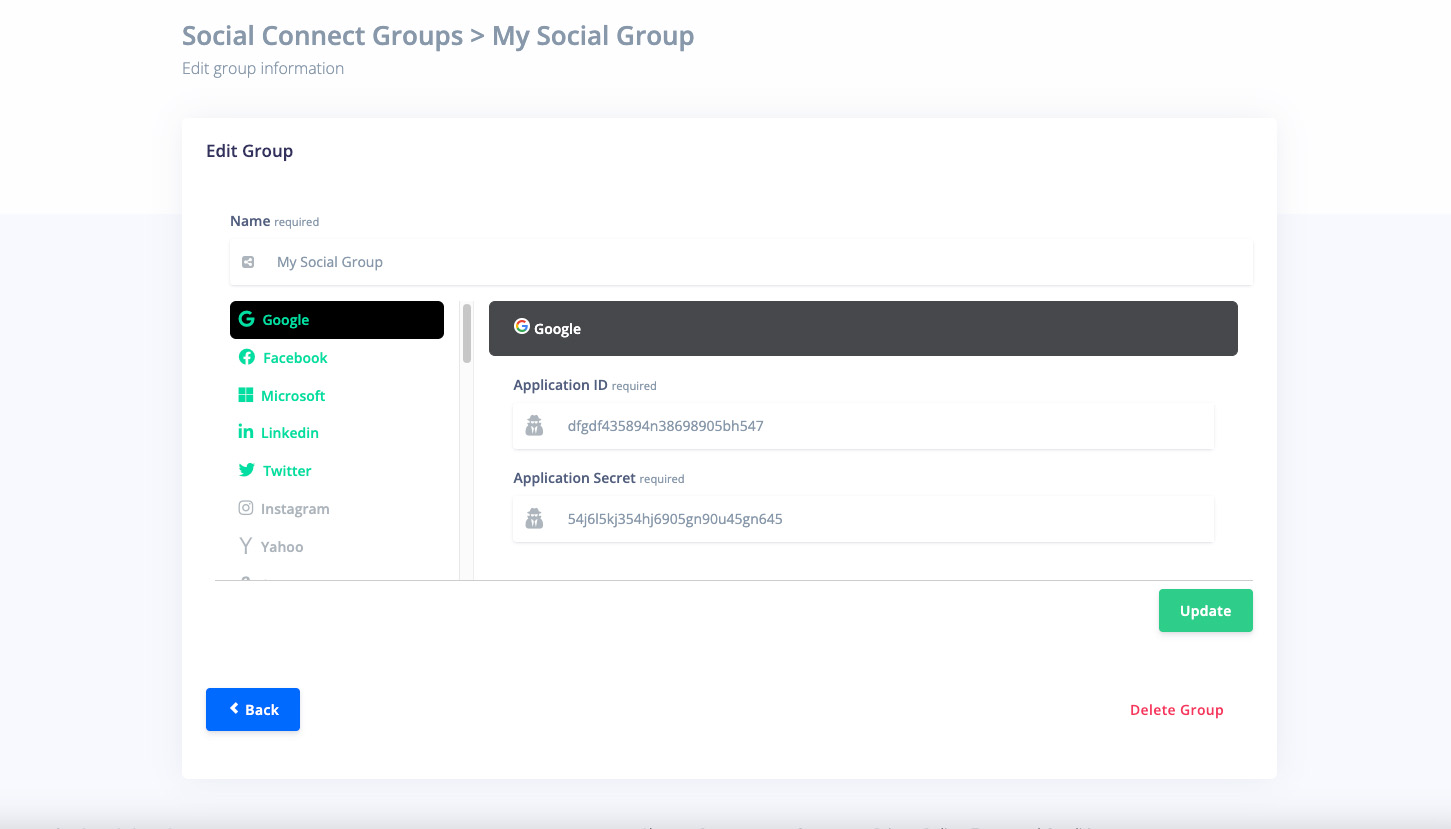Click the spy icon beside Application Secret
Screen dimensions: 1451x829
[535, 519]
